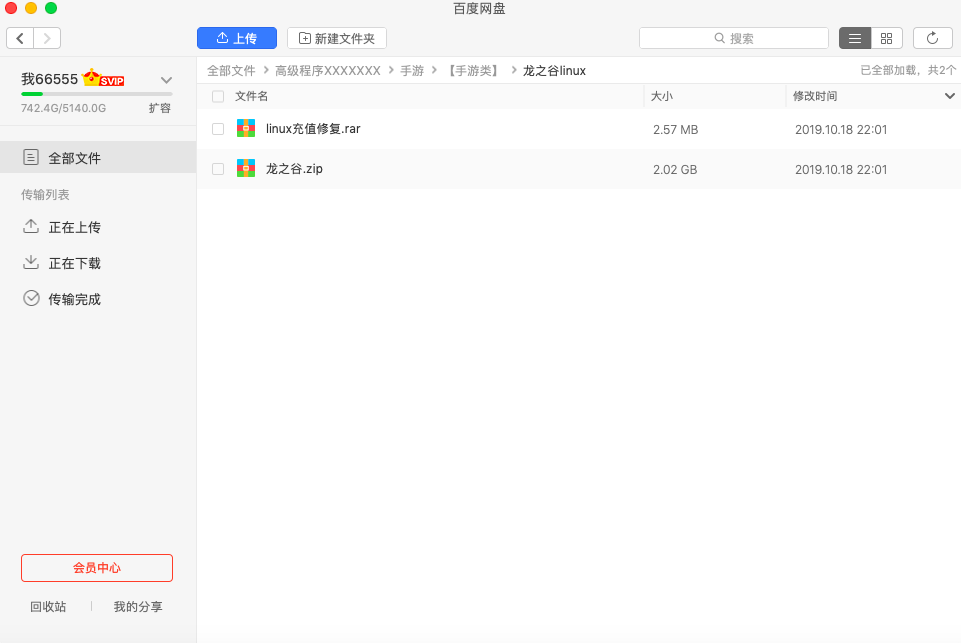Click the 上传 upload button
Image resolution: width=961 pixels, height=643 pixels.
(236, 38)
